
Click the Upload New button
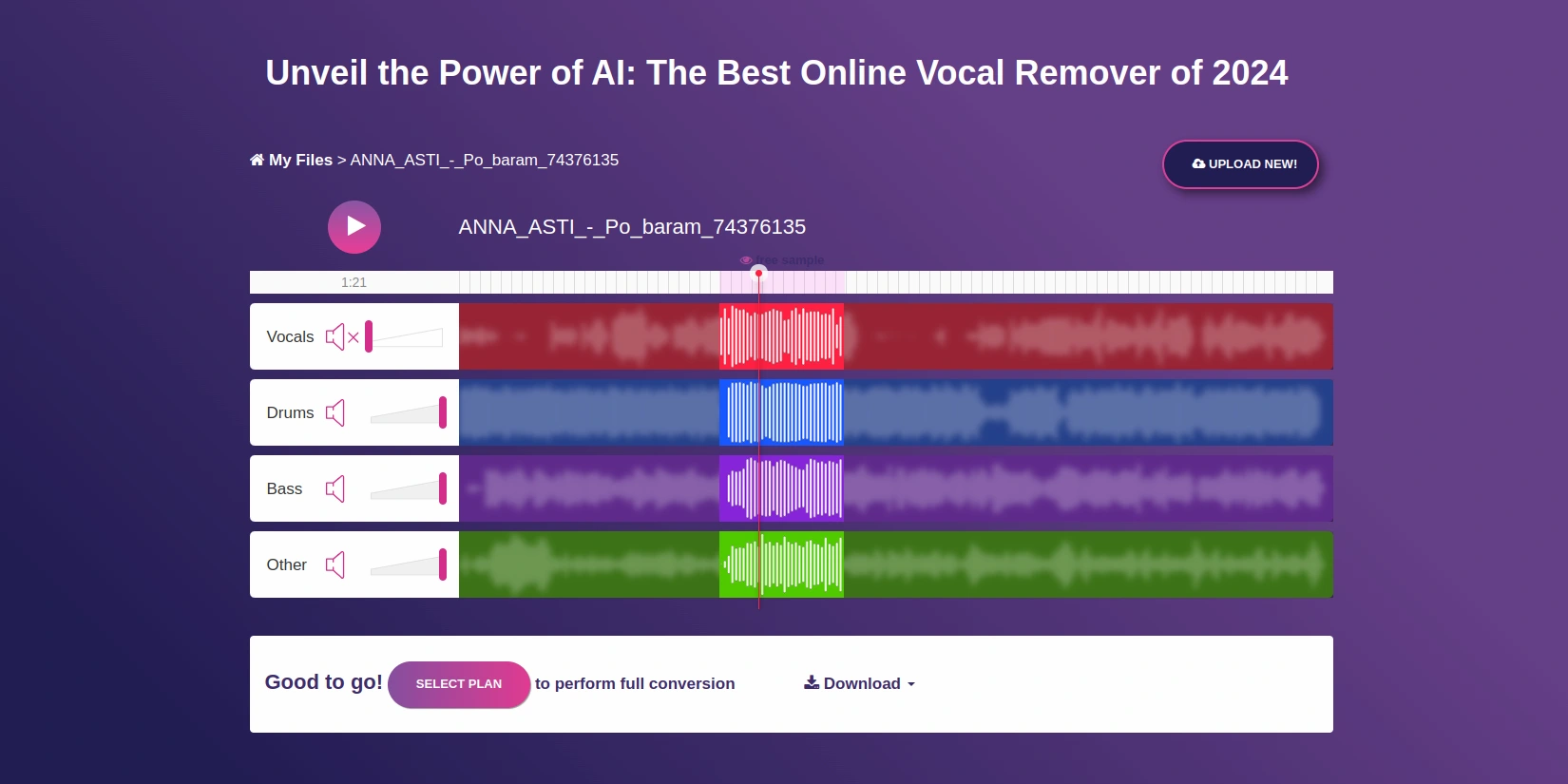[1240, 164]
